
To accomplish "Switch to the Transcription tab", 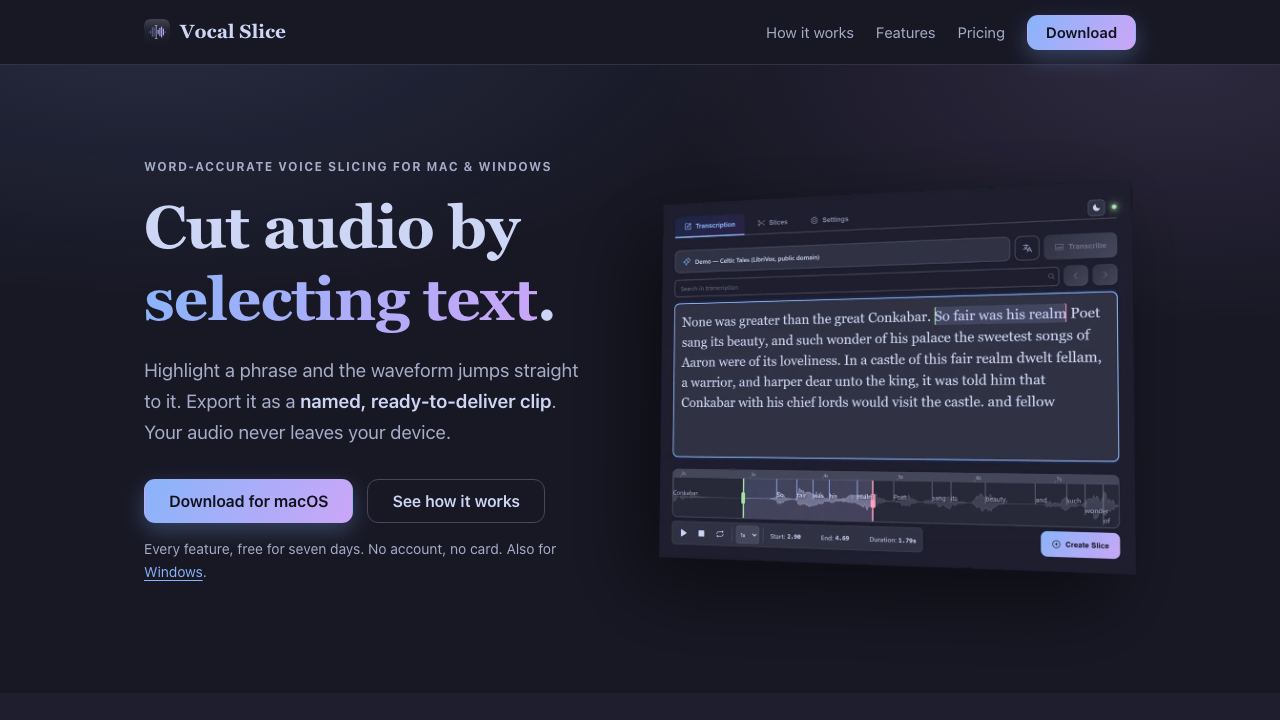I will coord(710,225).
